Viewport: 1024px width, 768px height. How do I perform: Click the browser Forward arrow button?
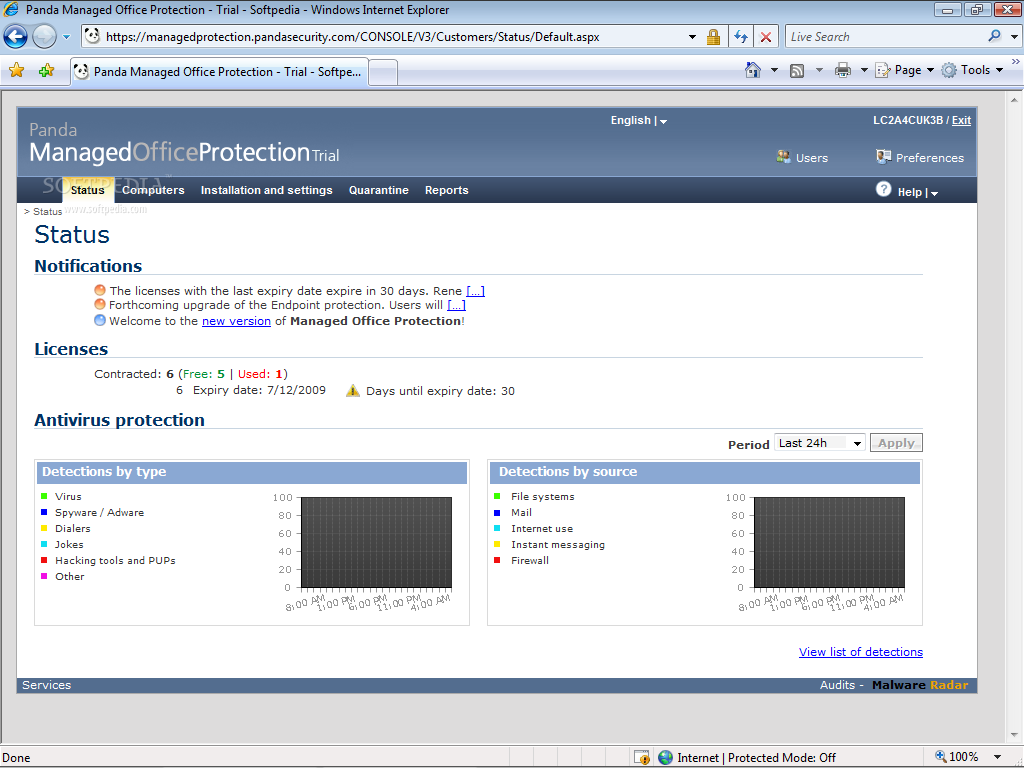tap(44, 37)
